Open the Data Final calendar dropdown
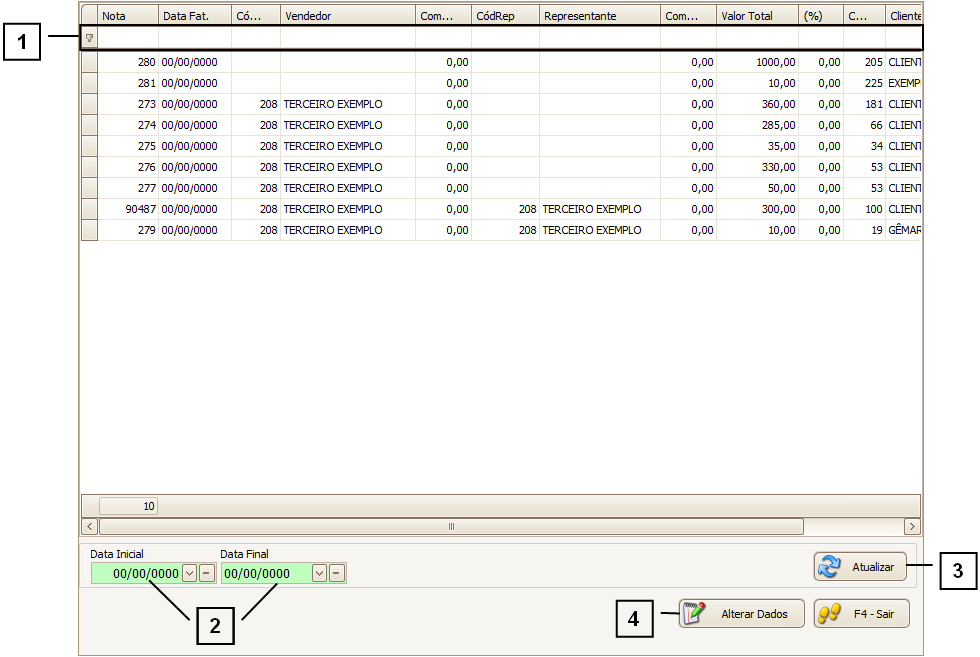 click(x=319, y=573)
